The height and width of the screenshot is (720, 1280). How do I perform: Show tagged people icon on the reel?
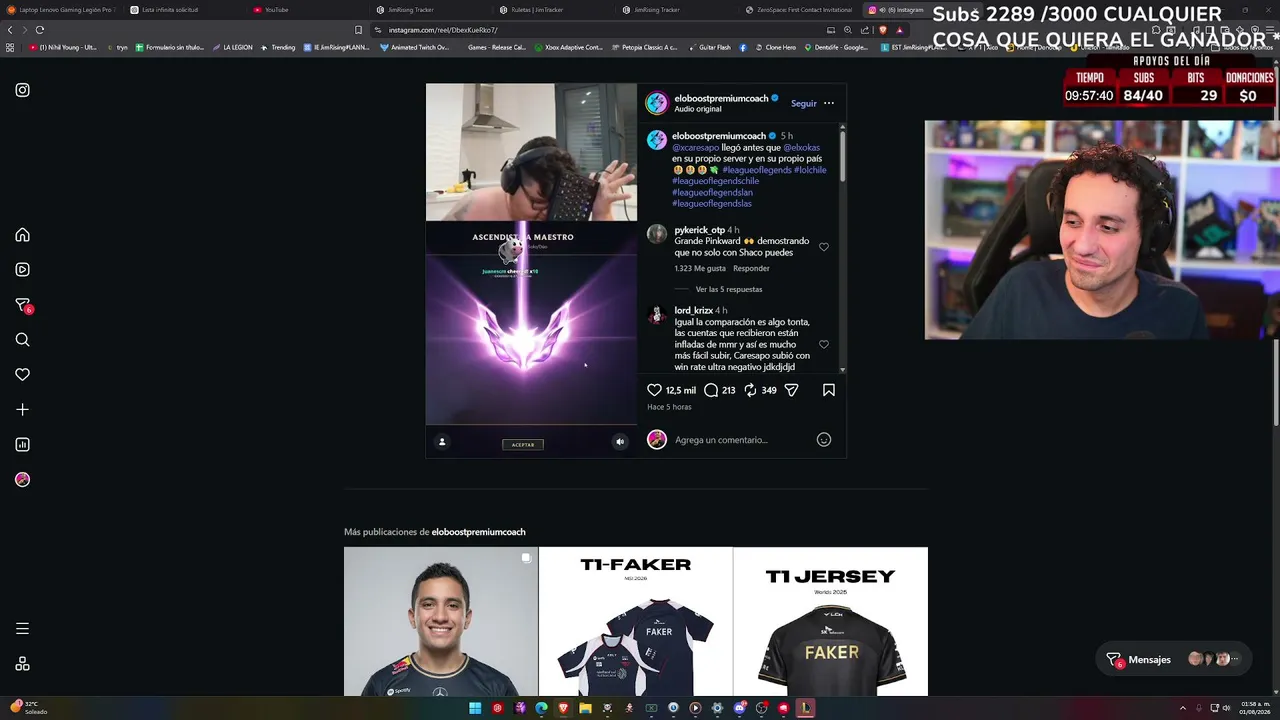coord(442,442)
